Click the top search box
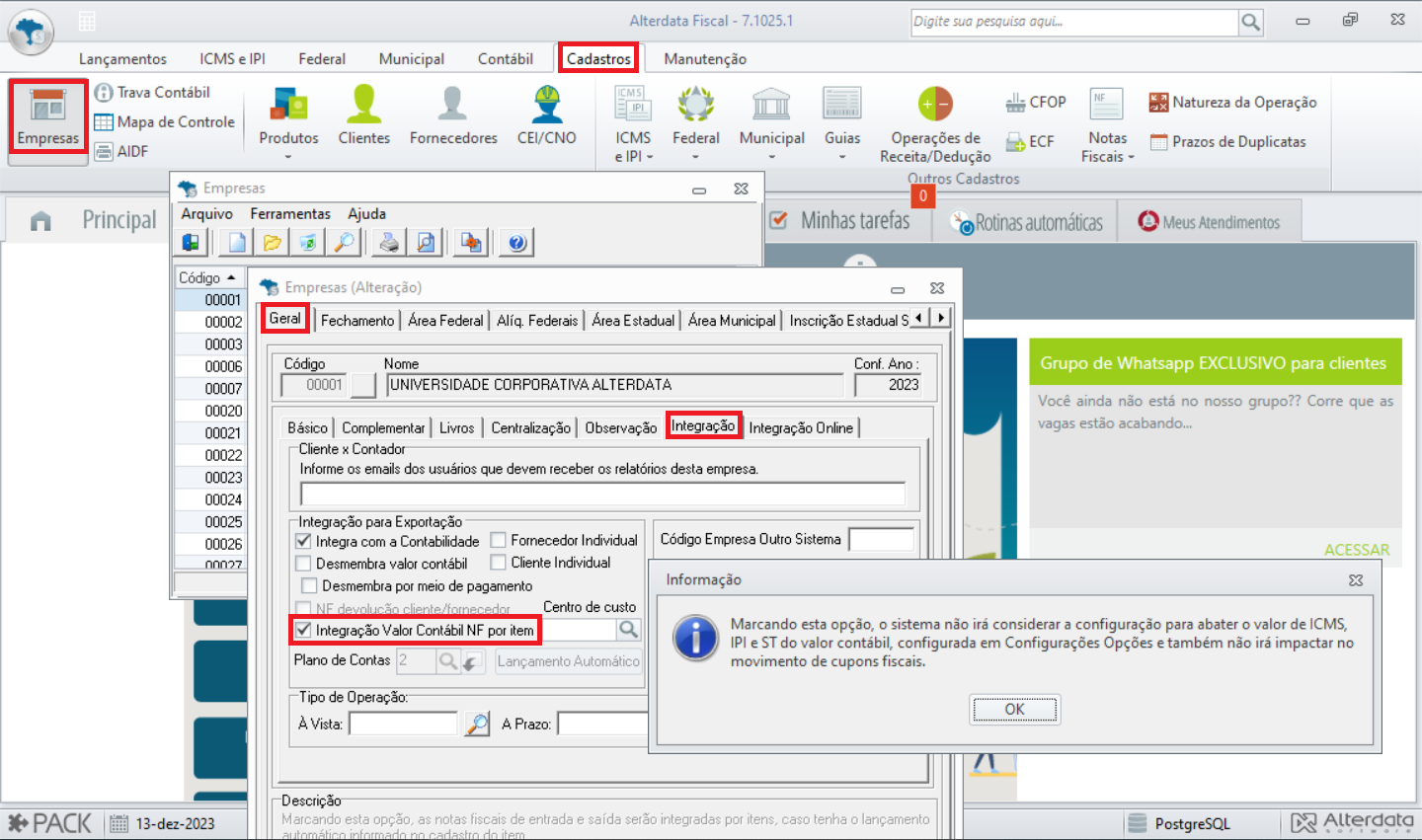 tap(1074, 22)
